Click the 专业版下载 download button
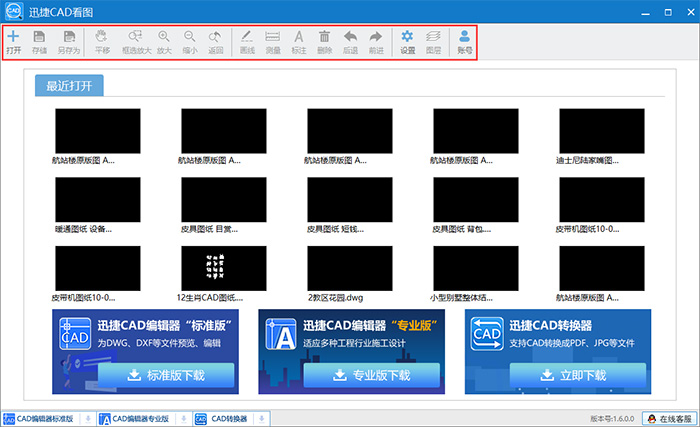Image resolution: width=700 pixels, height=427 pixels. 372,375
